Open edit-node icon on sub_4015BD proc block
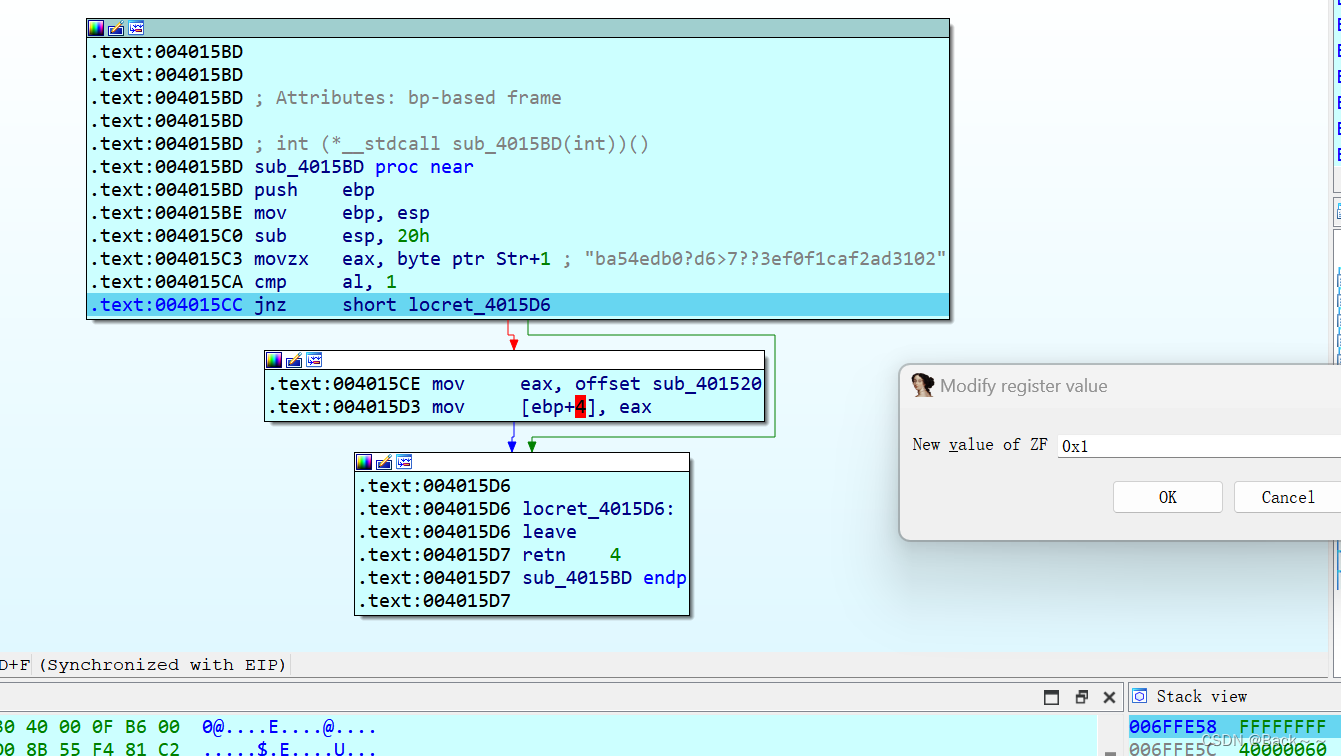 [116, 28]
